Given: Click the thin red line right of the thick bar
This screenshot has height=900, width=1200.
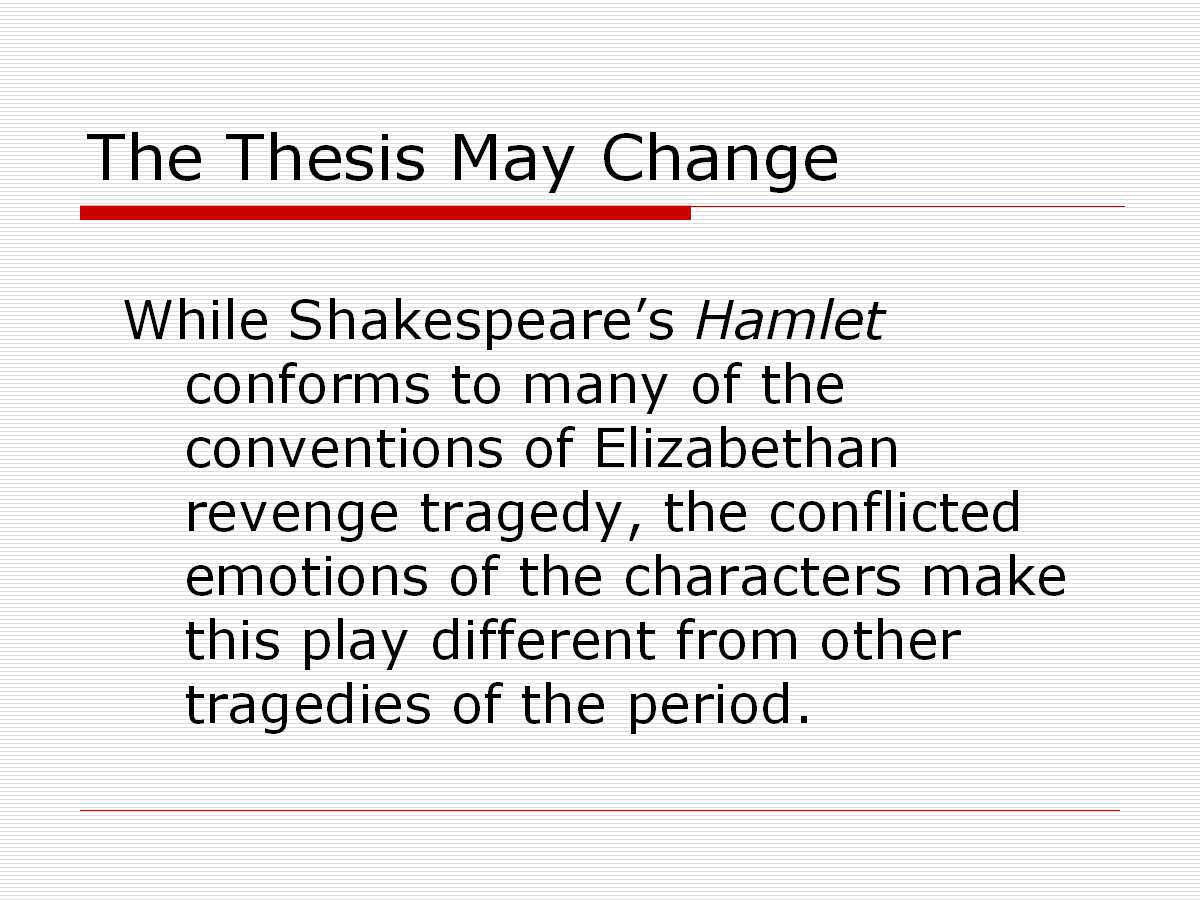Looking at the screenshot, I should [x=907, y=206].
